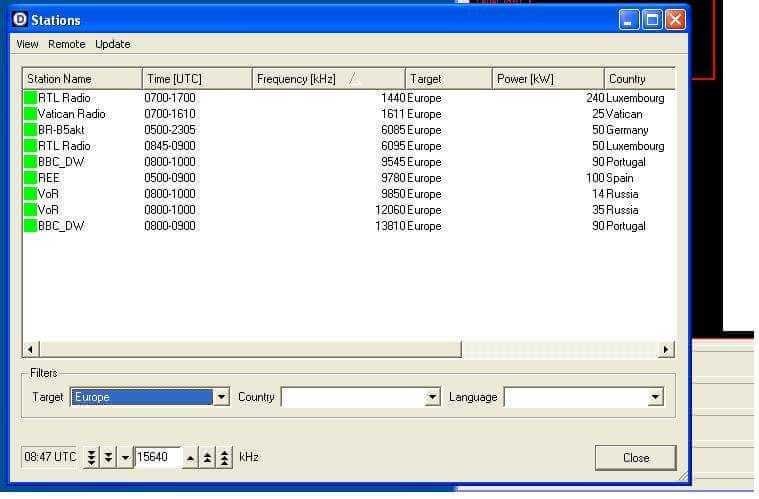Sort by Frequency [kHz] column header

point(328,78)
